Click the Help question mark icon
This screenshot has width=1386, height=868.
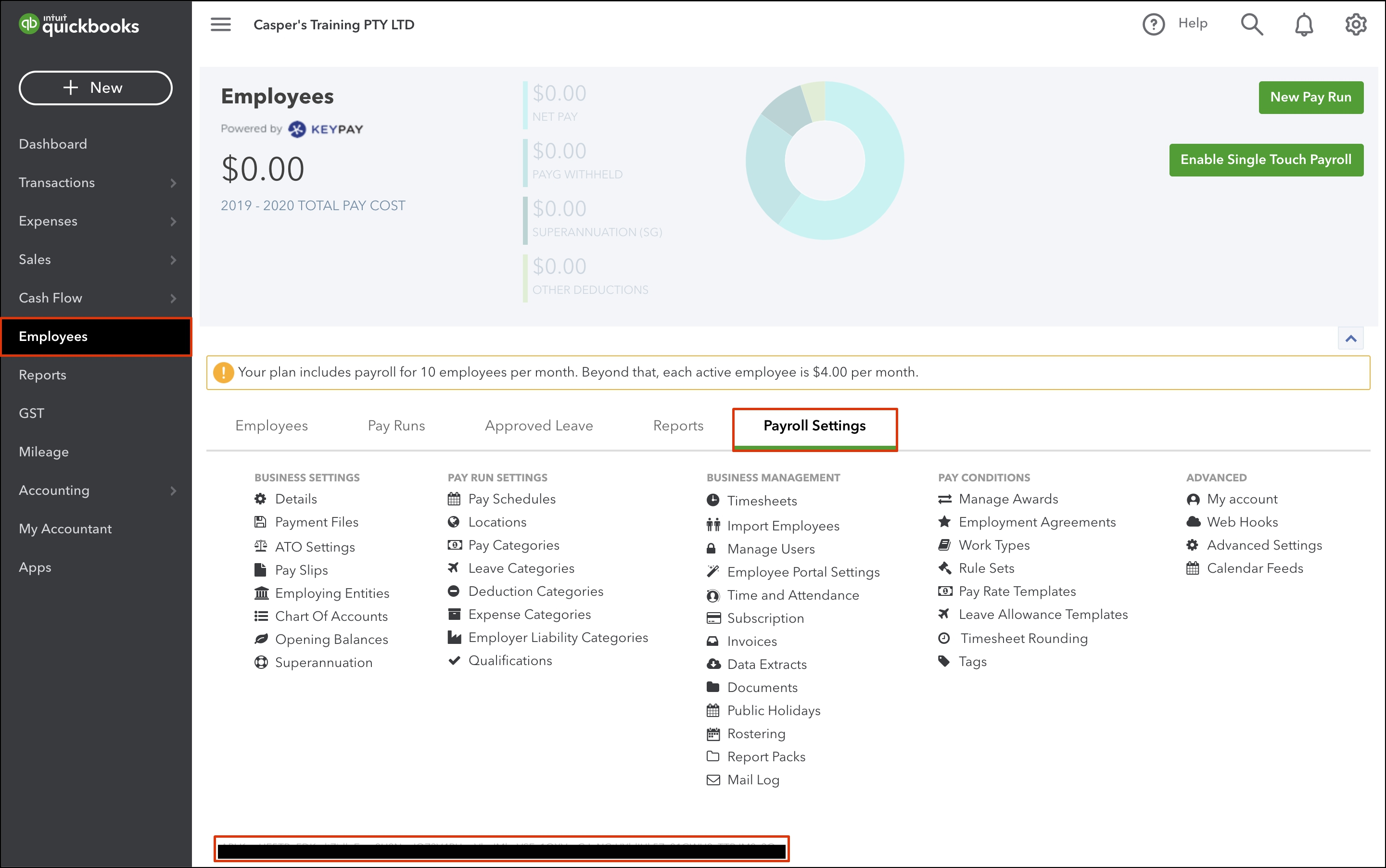pos(1154,25)
